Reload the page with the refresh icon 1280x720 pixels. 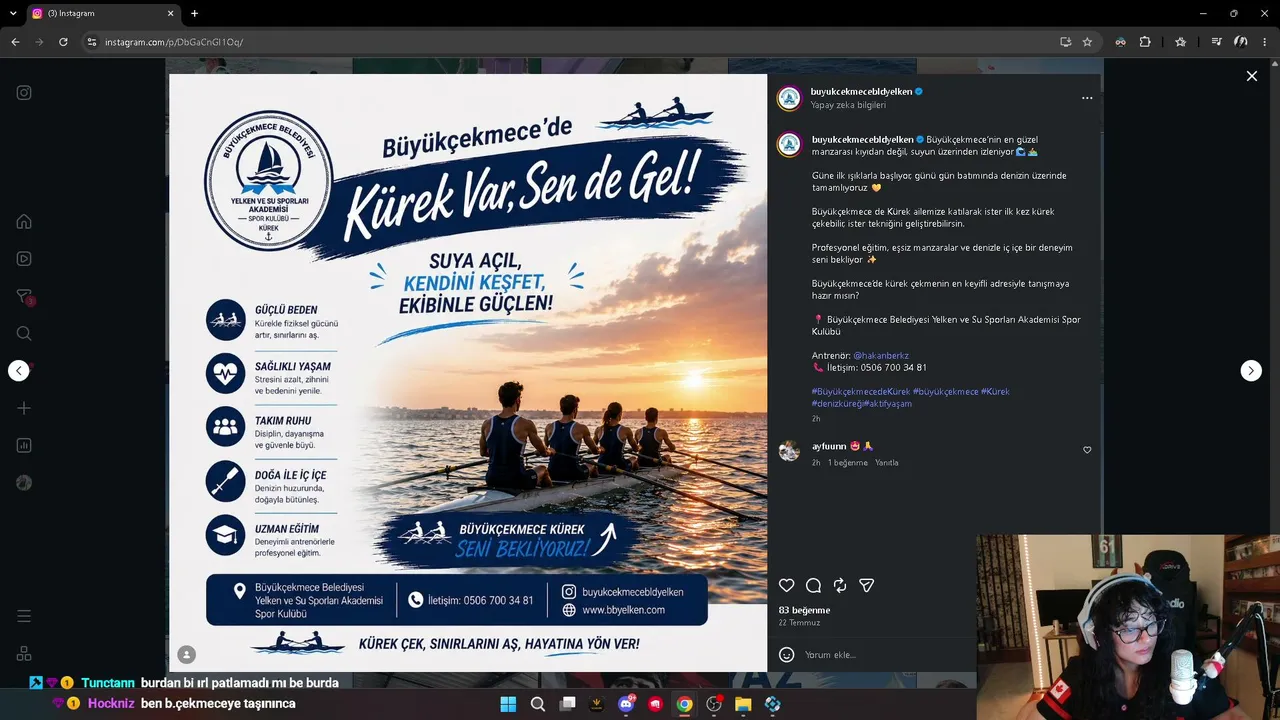63,42
